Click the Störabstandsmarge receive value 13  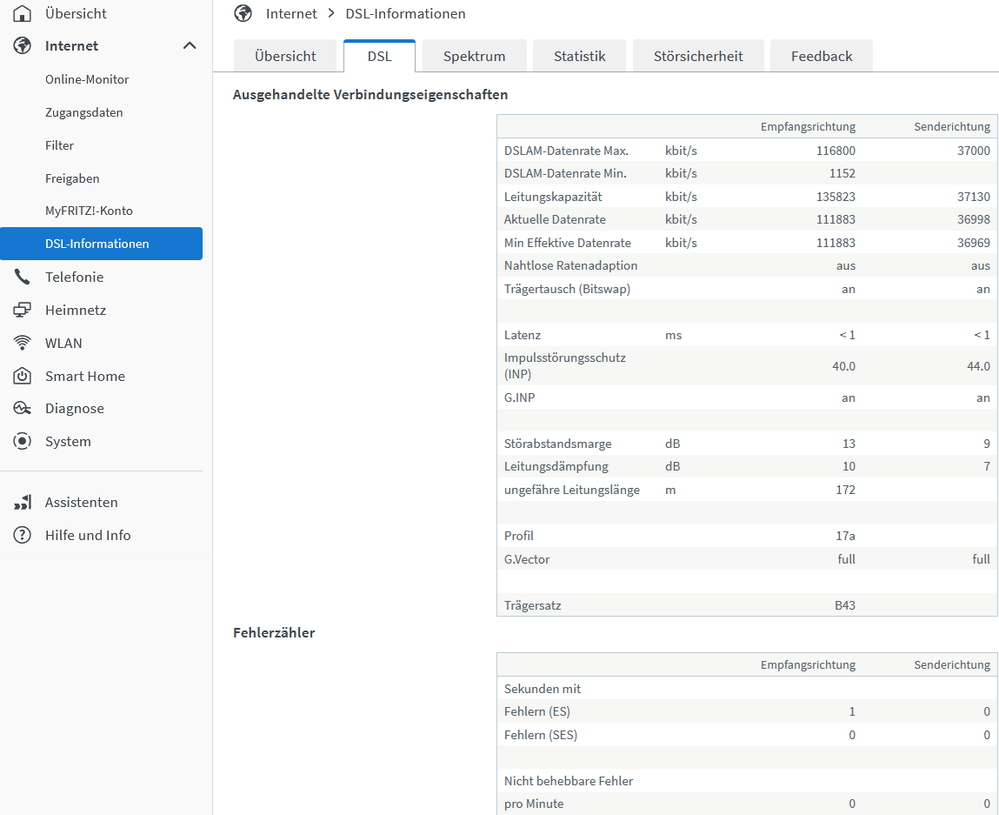coord(849,444)
